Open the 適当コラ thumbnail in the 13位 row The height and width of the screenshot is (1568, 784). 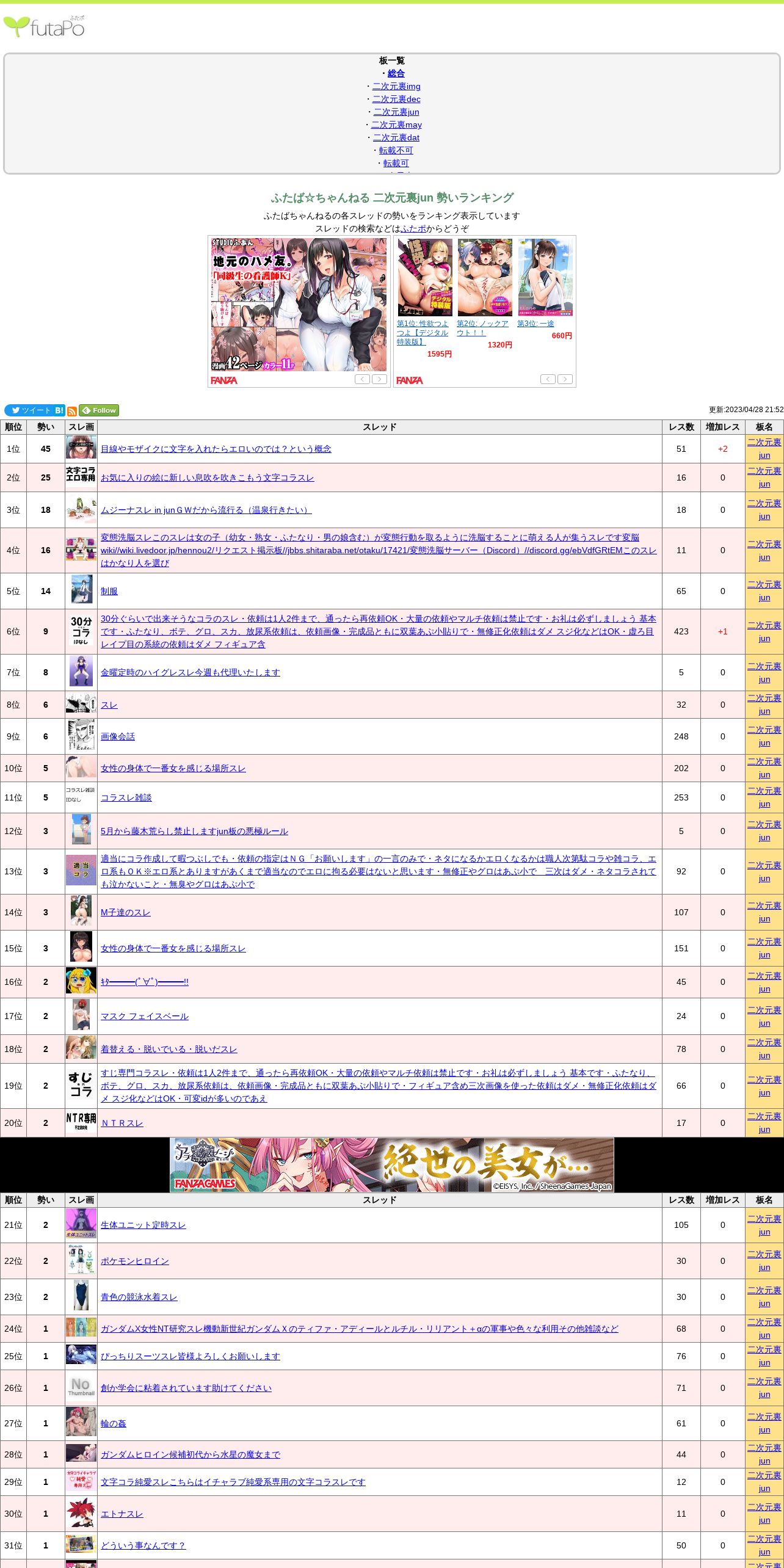coord(81,870)
